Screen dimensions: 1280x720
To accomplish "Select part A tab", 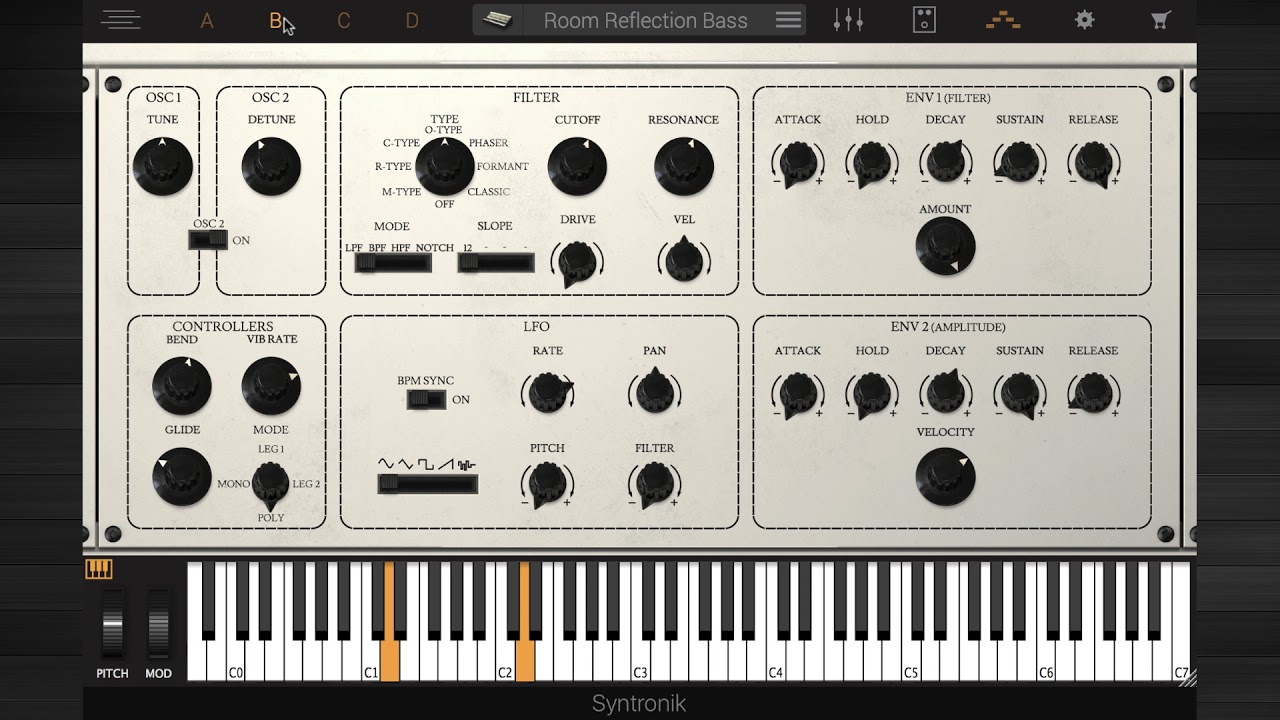I will 207,21.
